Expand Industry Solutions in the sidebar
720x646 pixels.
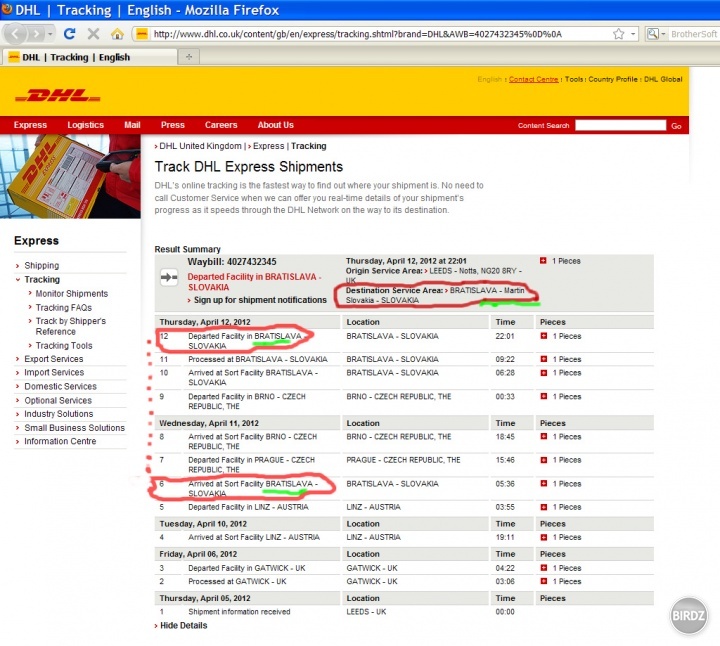click(x=59, y=414)
